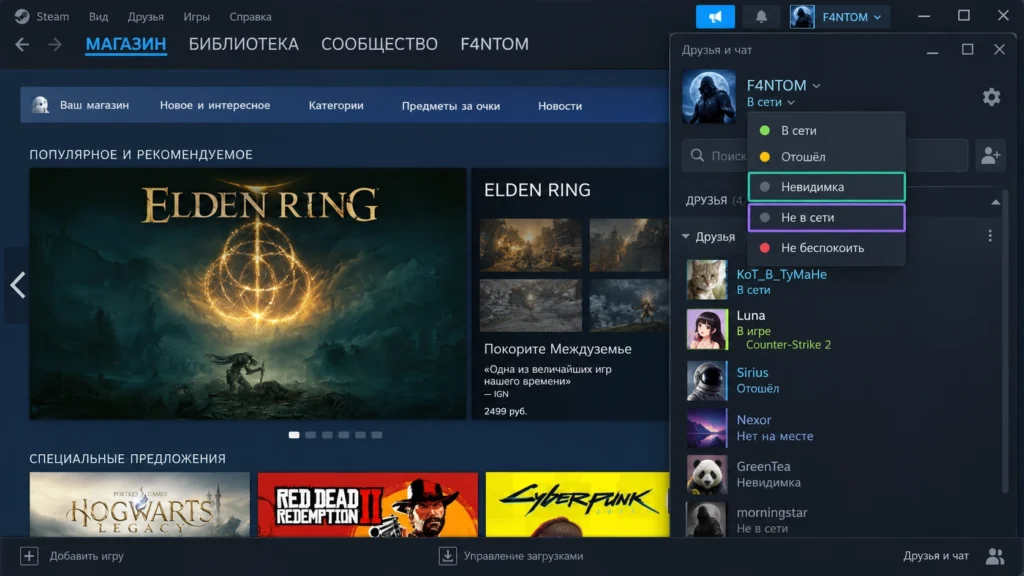Click the downloads arrow icon
1024x576 pixels.
coord(447,556)
